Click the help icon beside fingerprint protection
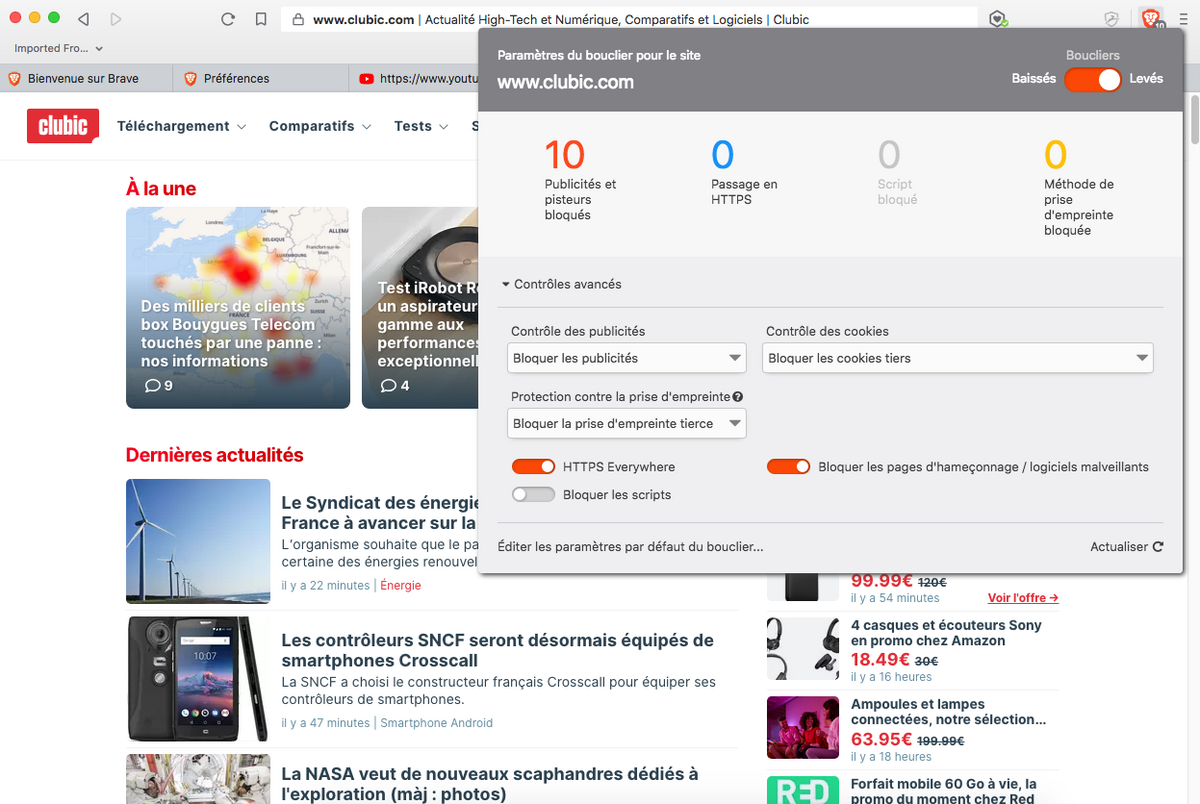Viewport: 1200px width, 804px height. [738, 397]
